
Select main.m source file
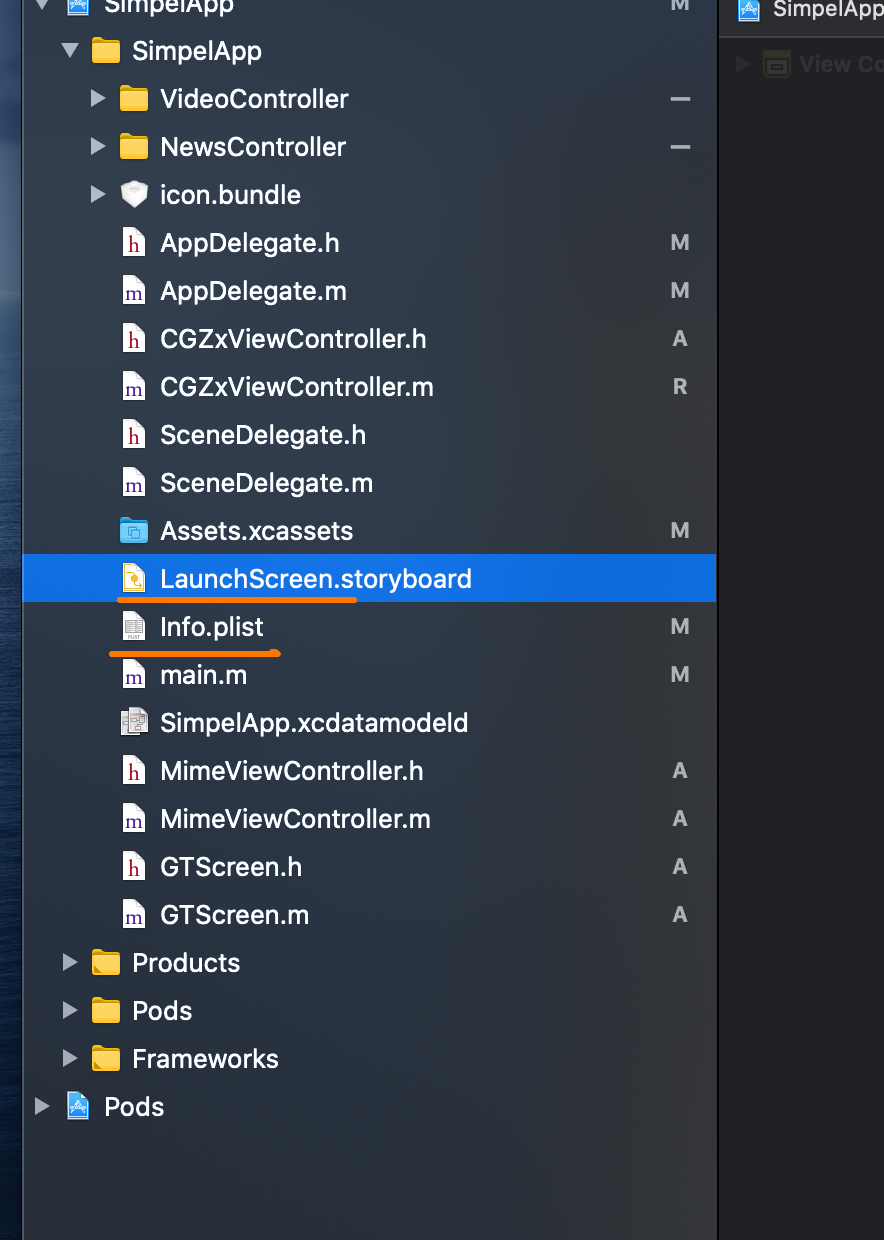[203, 675]
